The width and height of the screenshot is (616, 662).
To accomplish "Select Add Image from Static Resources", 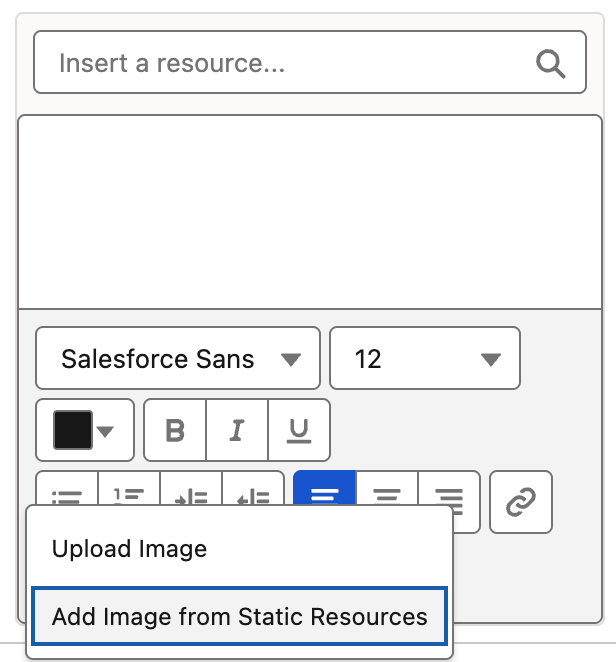I will 239,616.
